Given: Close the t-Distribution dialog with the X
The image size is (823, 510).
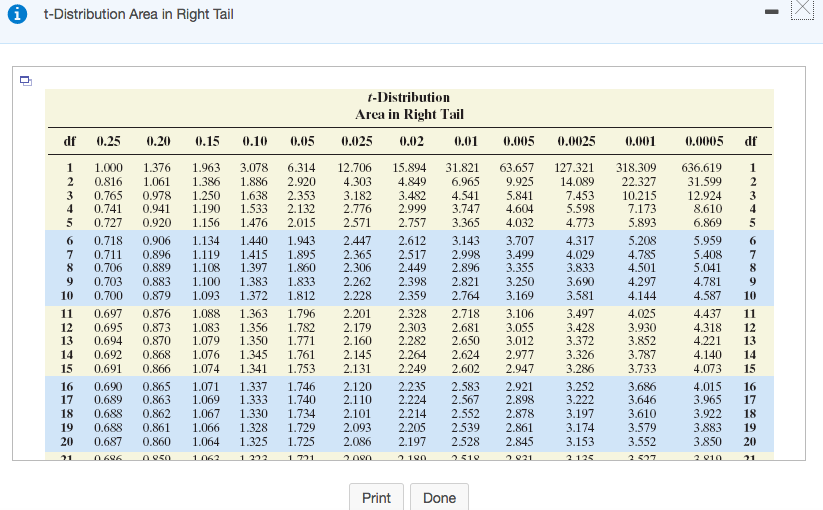Looking at the screenshot, I should [803, 12].
